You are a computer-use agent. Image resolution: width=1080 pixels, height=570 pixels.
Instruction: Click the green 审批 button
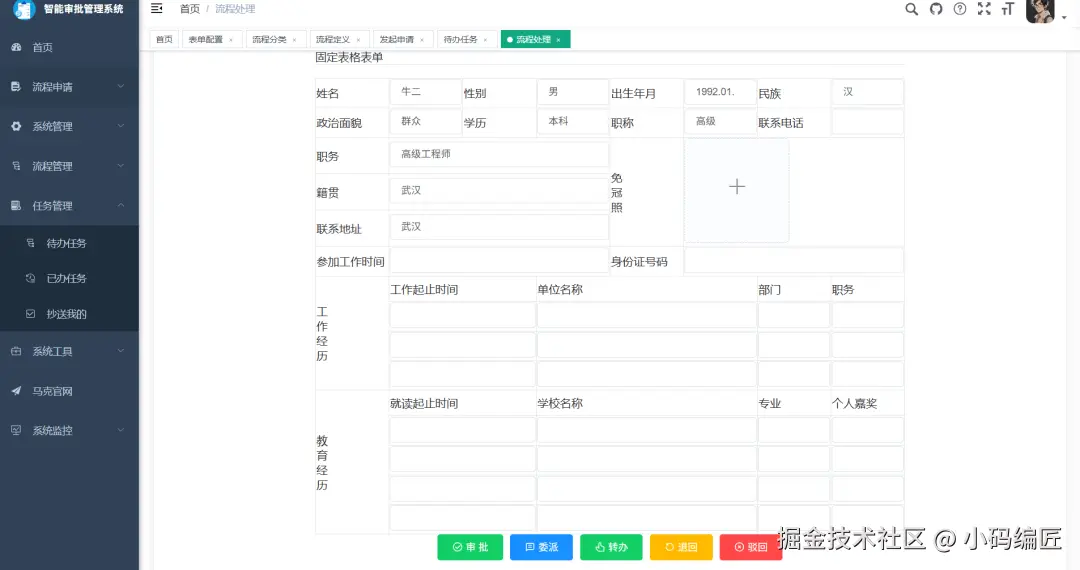470,547
